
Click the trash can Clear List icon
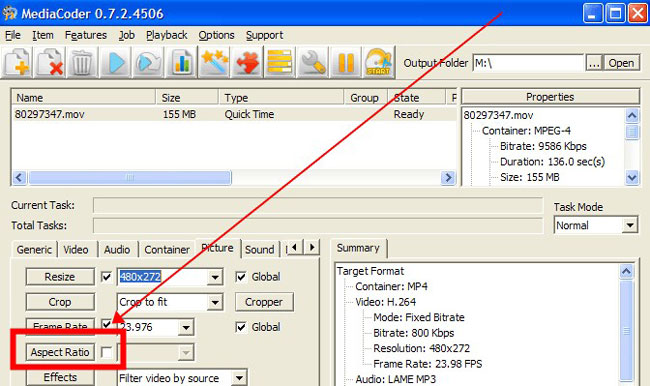click(82, 63)
